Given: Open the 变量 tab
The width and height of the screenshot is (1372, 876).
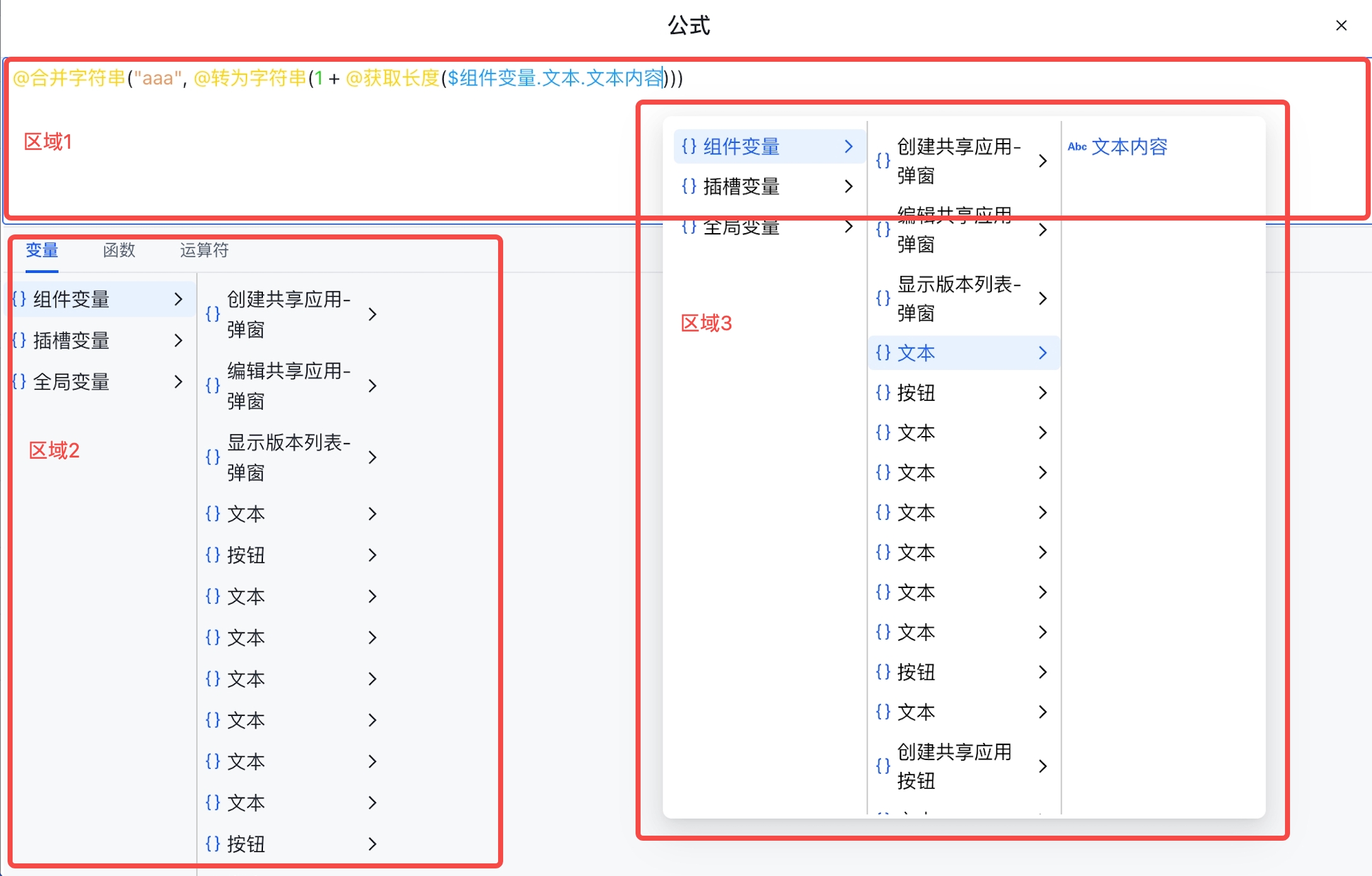Looking at the screenshot, I should 42,250.
